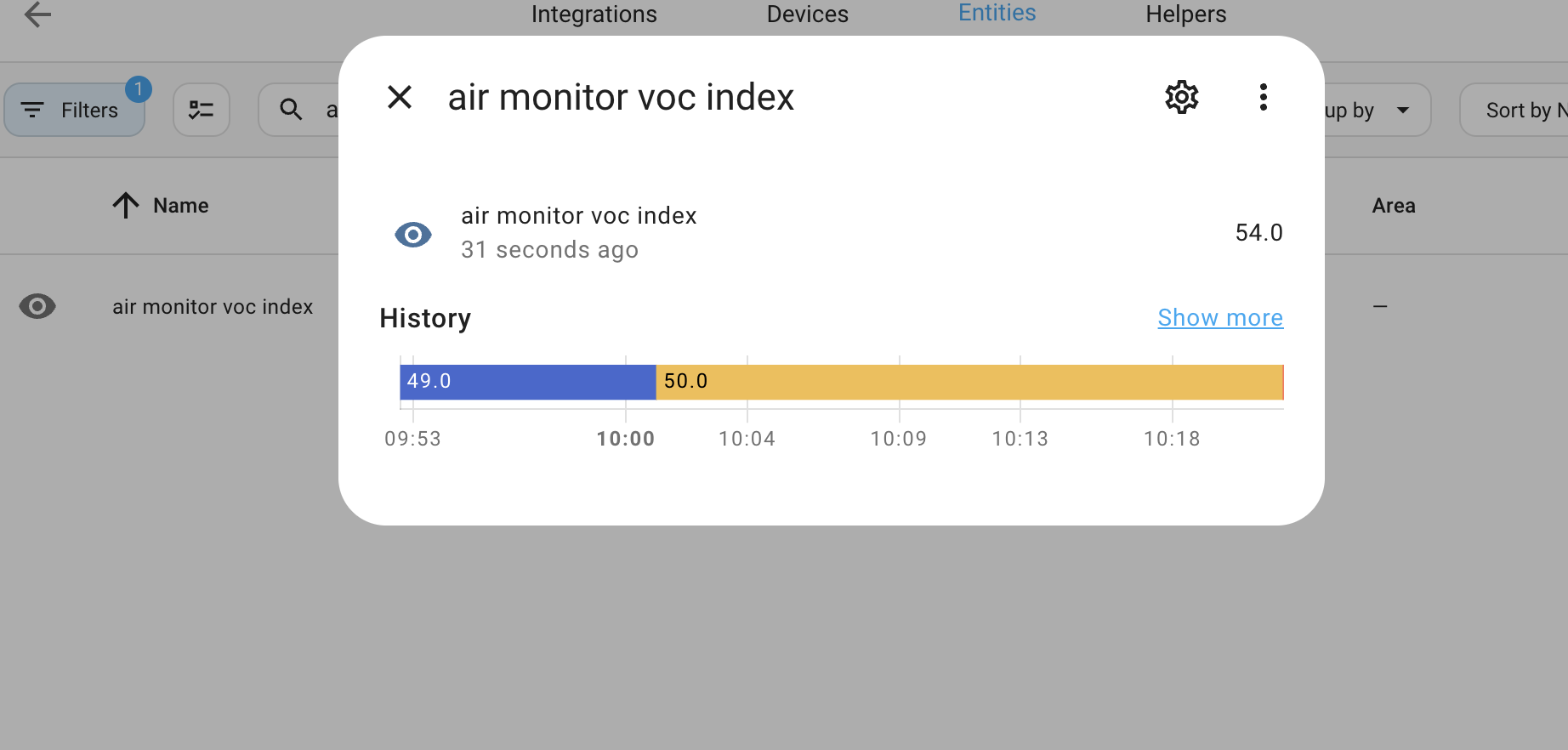1568x750 pixels.
Task: Click the eye icon in the dialog
Action: (413, 234)
